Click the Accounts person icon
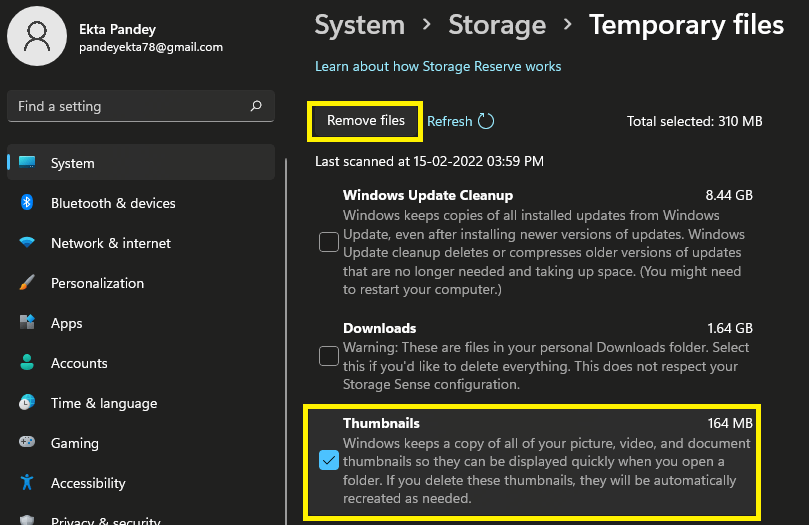809x525 pixels. click(28, 363)
